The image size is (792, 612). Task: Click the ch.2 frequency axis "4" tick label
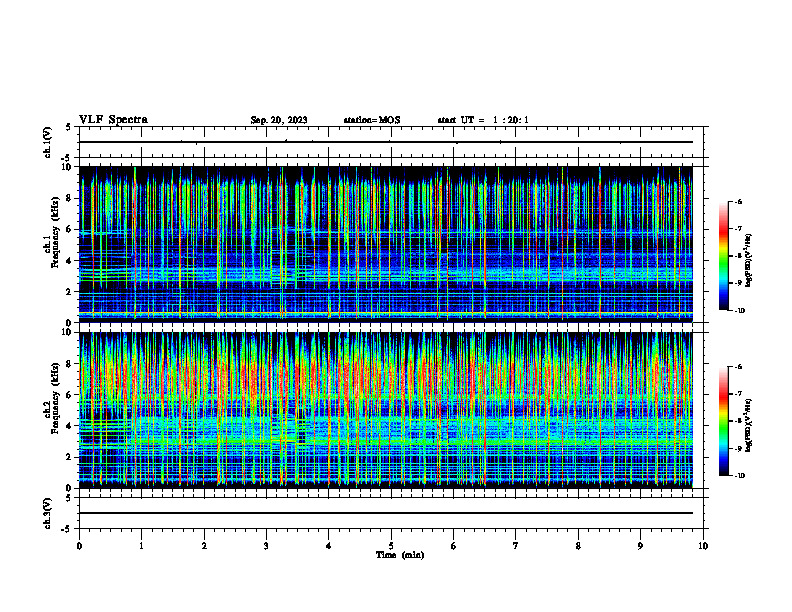[70, 426]
